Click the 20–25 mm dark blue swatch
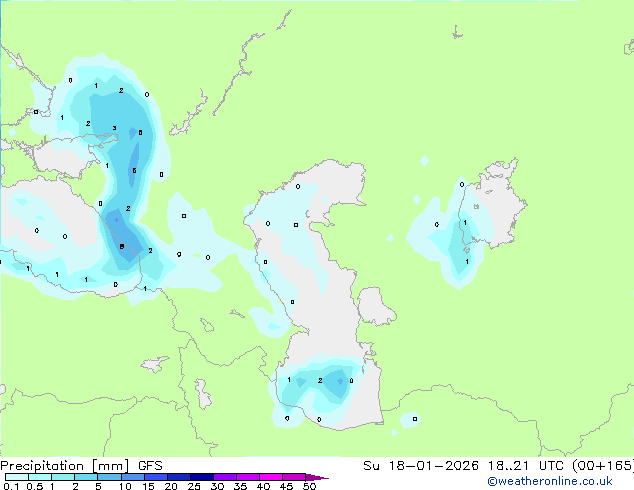The width and height of the screenshot is (634, 490). (178, 477)
